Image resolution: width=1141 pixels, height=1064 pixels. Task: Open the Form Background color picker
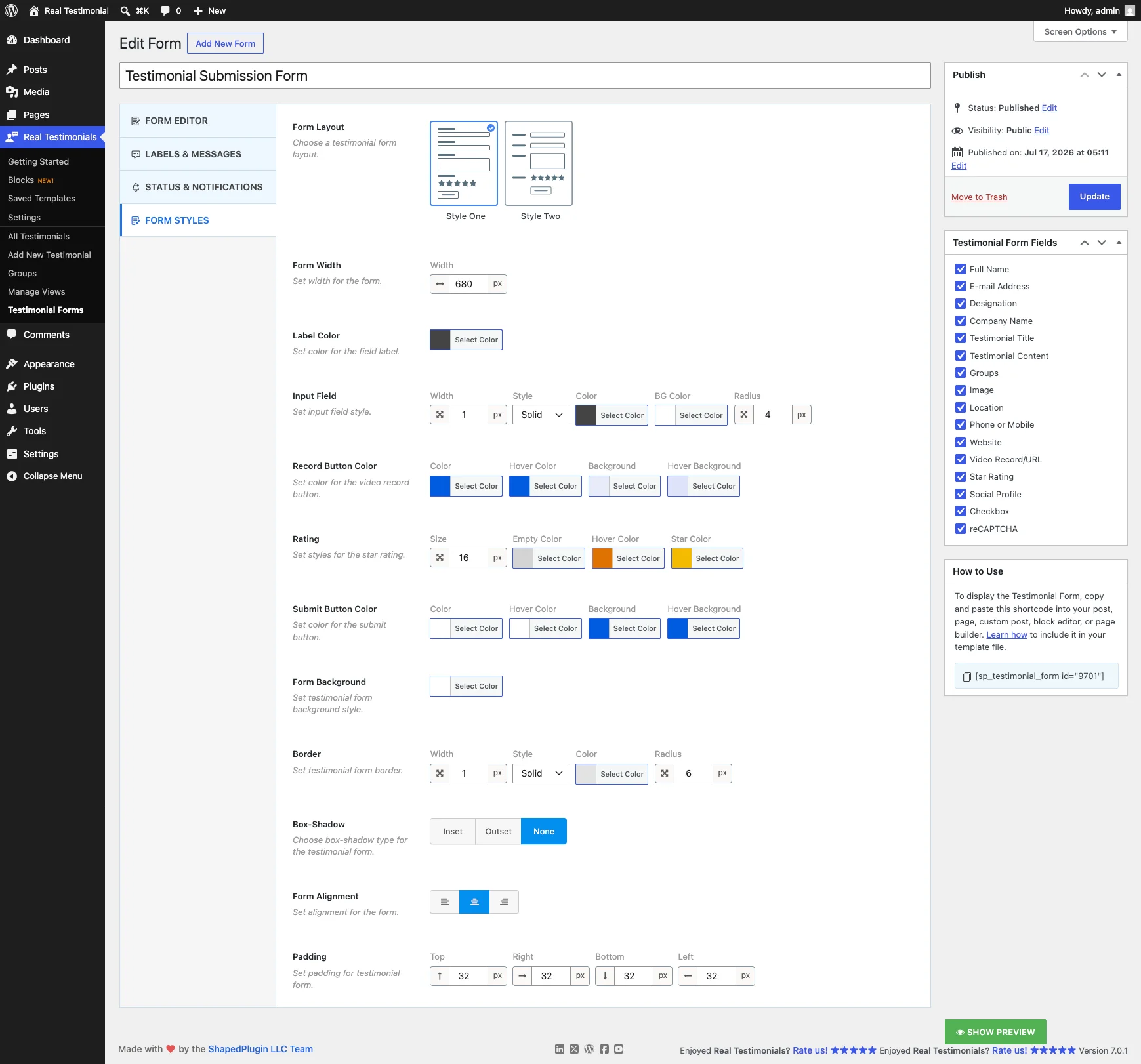(x=466, y=686)
